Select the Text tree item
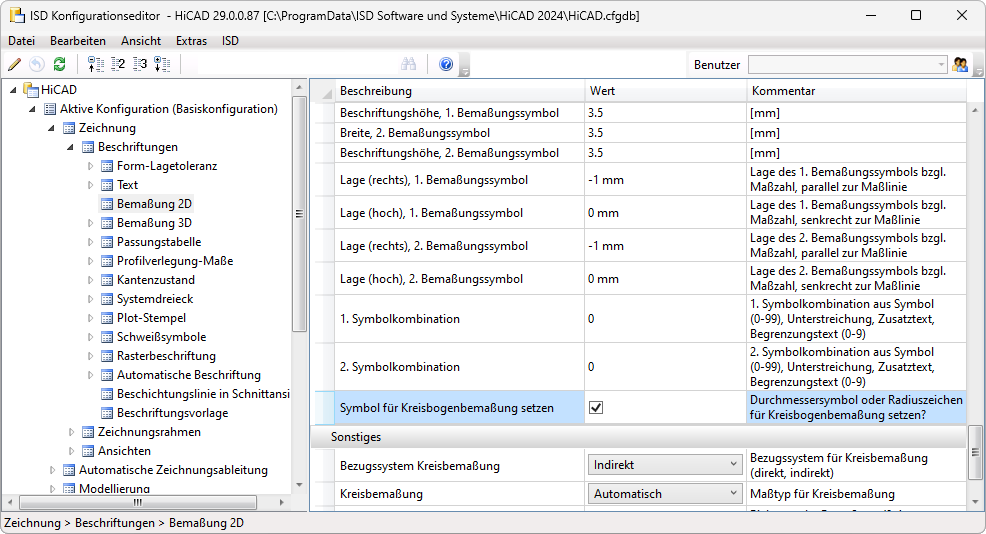 click(x=127, y=185)
